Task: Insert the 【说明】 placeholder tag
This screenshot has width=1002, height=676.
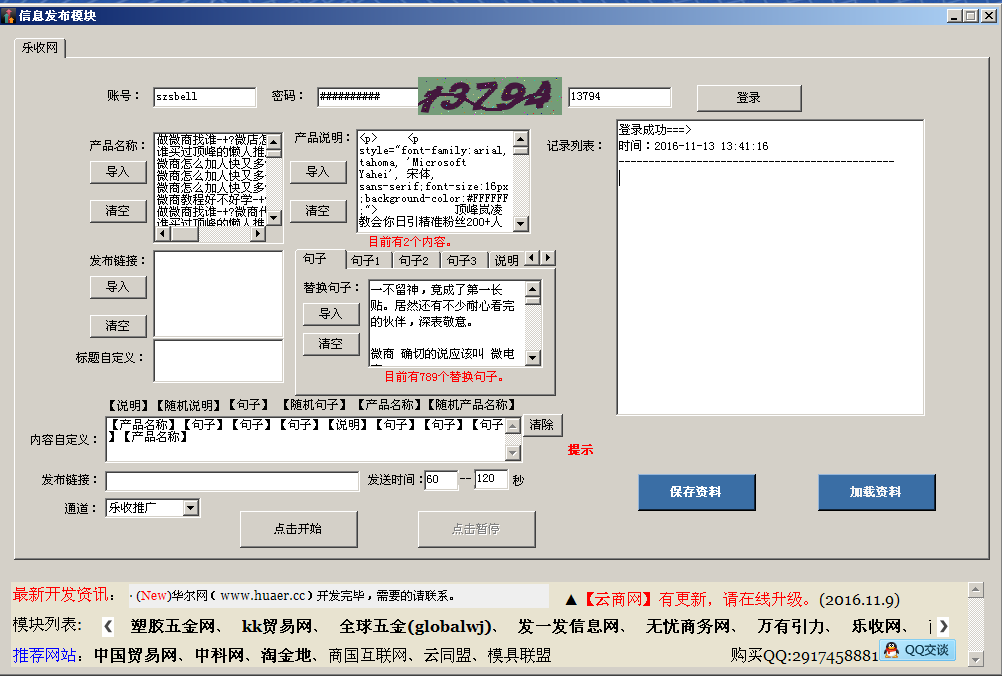Action: tap(128, 405)
